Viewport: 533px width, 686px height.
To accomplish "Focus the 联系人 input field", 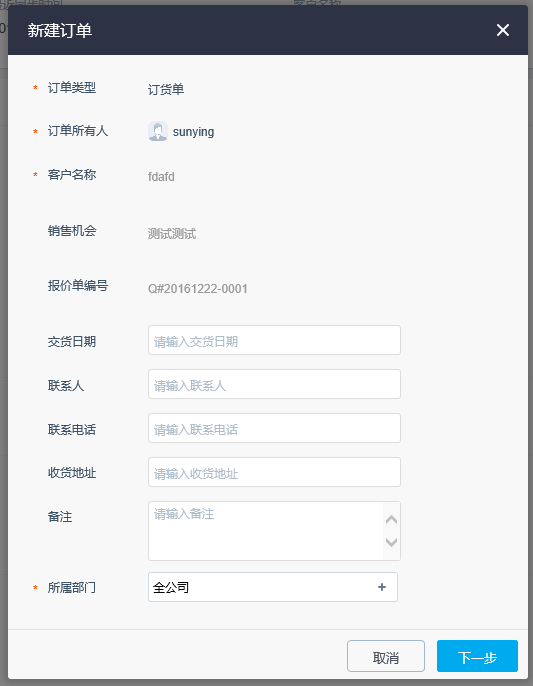I will (x=274, y=384).
